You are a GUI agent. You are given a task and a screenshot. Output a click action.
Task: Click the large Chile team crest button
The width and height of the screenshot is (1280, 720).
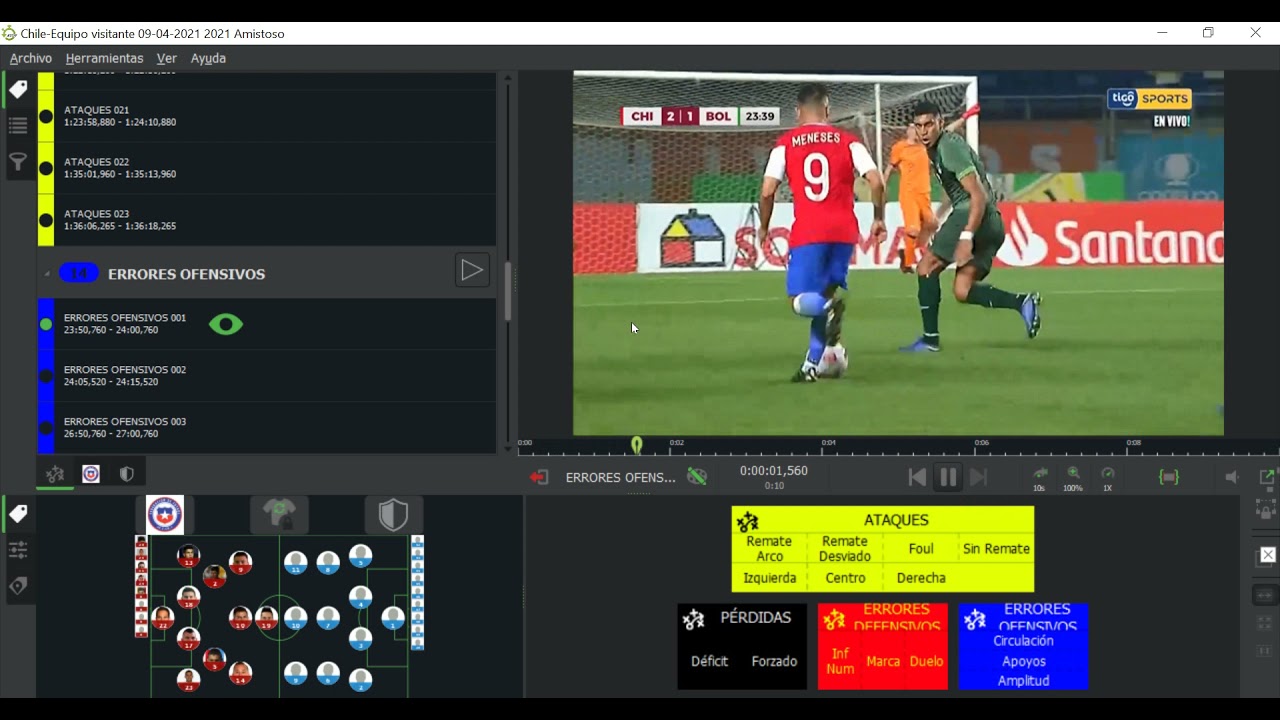165,515
